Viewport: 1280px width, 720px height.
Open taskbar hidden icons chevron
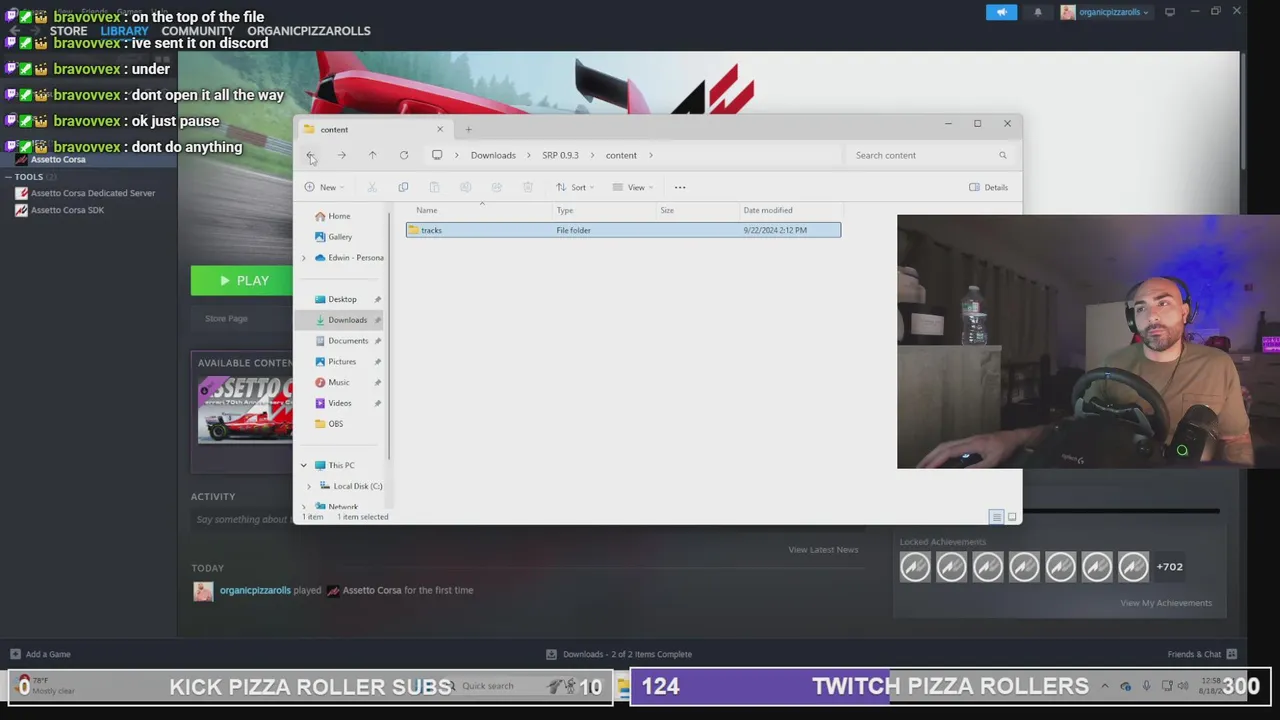click(1104, 686)
